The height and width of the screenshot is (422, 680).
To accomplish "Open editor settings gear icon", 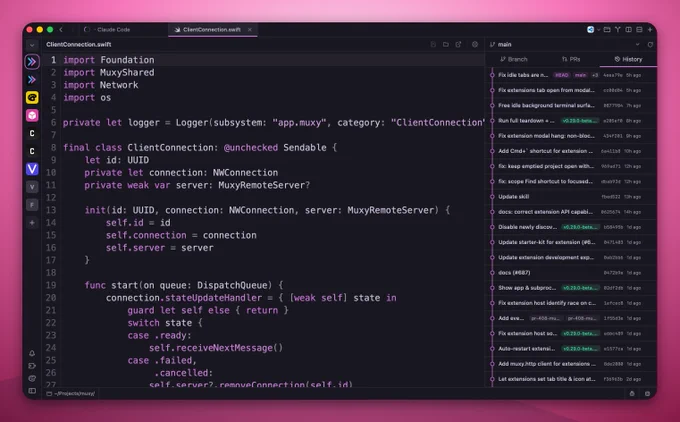I will pyautogui.click(x=475, y=44).
